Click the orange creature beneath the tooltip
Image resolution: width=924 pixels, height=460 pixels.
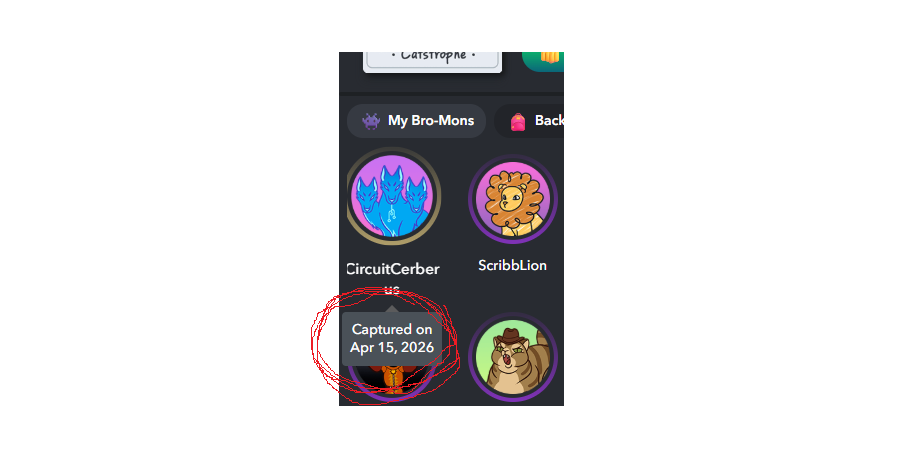(392, 379)
